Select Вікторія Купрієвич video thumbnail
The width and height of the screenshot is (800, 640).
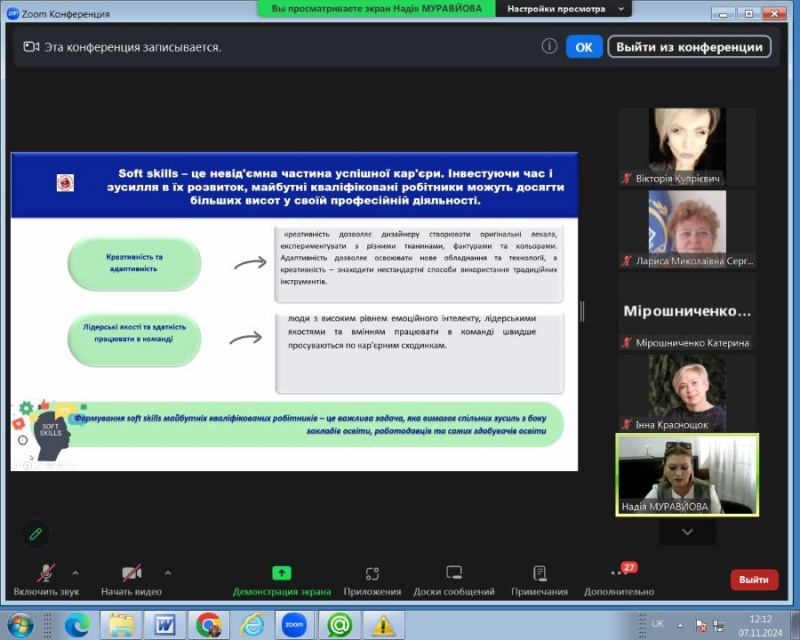click(686, 146)
